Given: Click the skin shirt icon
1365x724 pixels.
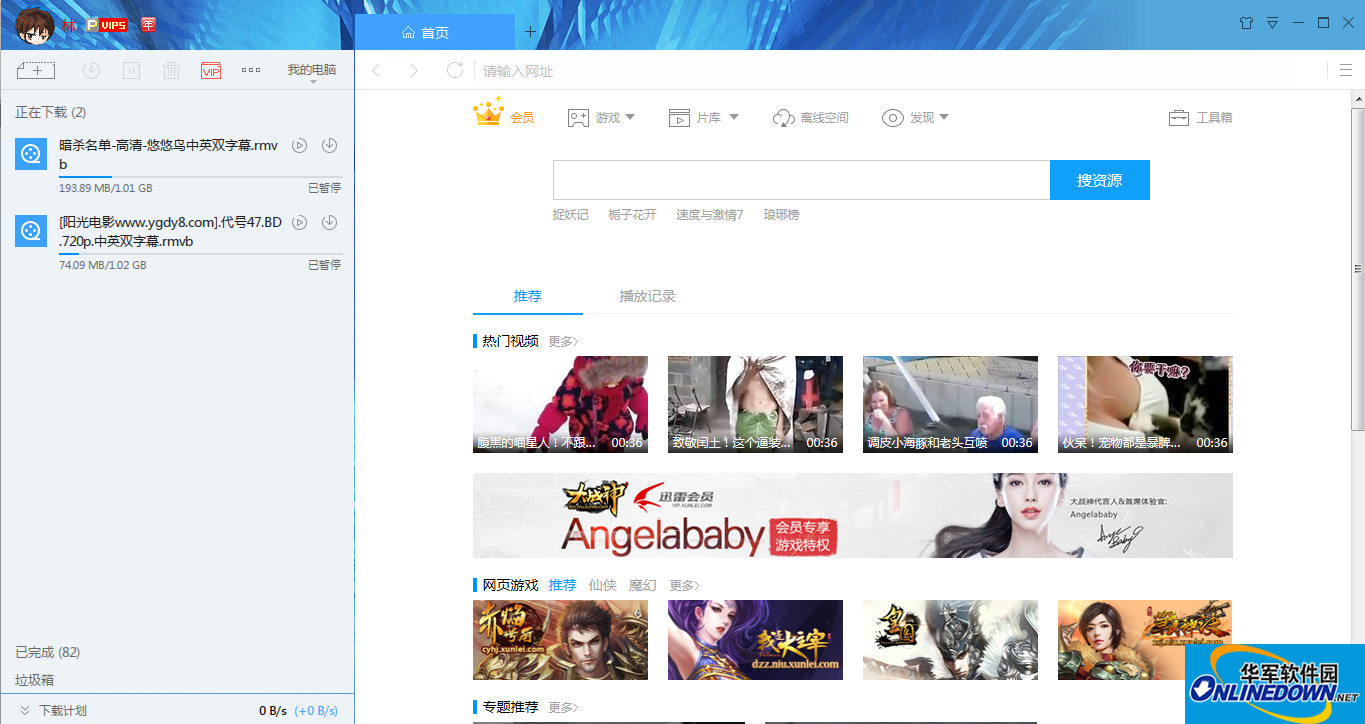Looking at the screenshot, I should pos(1246,23).
